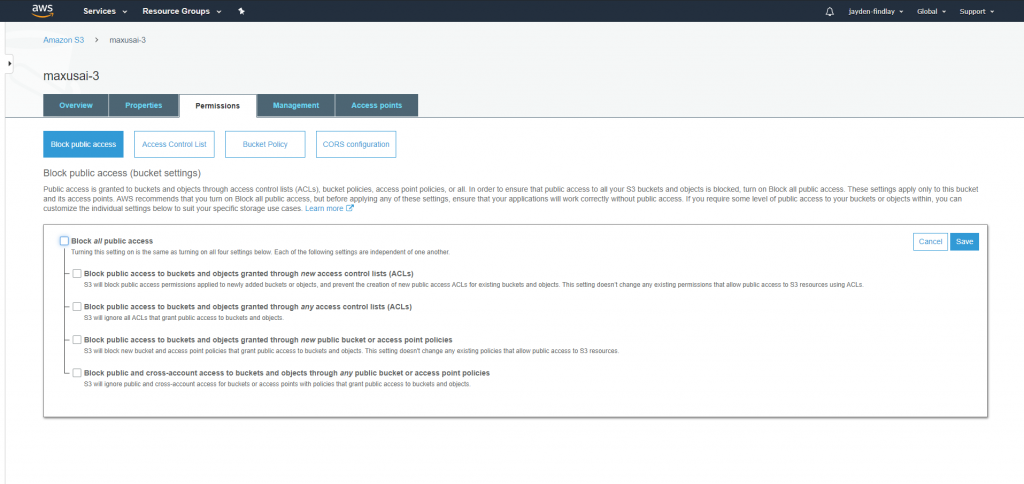
Task: Follow the Amazon S3 breadcrumb link
Action: [x=63, y=40]
